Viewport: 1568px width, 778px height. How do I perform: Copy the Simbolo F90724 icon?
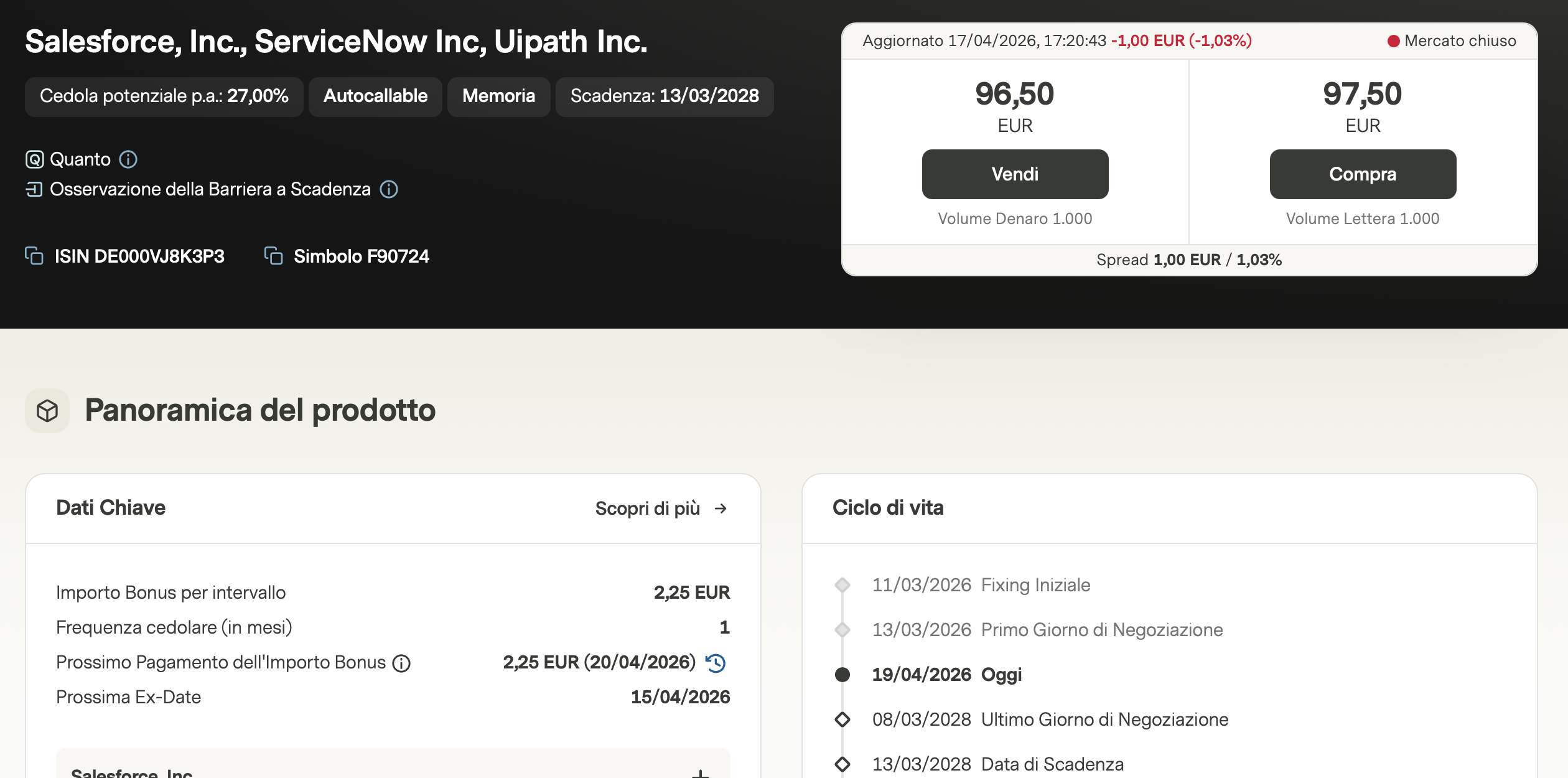pos(274,256)
